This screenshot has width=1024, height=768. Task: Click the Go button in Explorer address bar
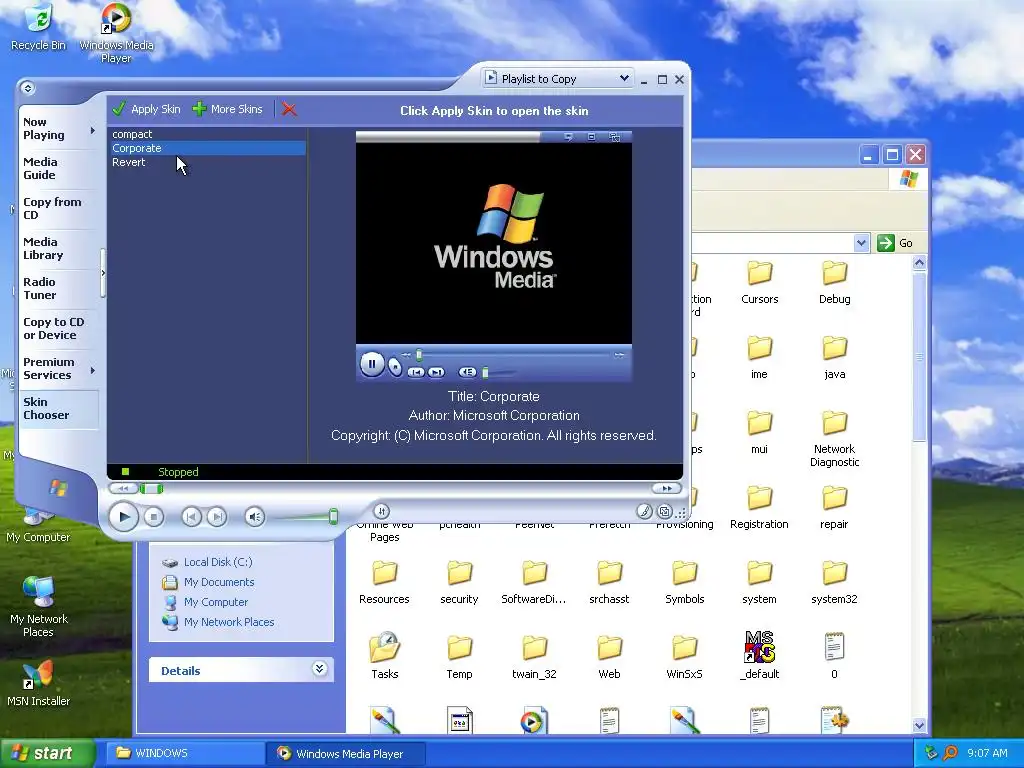(895, 243)
